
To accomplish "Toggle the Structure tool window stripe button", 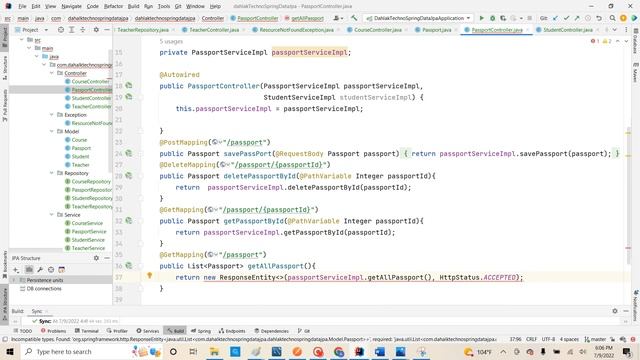I will [4, 67].
